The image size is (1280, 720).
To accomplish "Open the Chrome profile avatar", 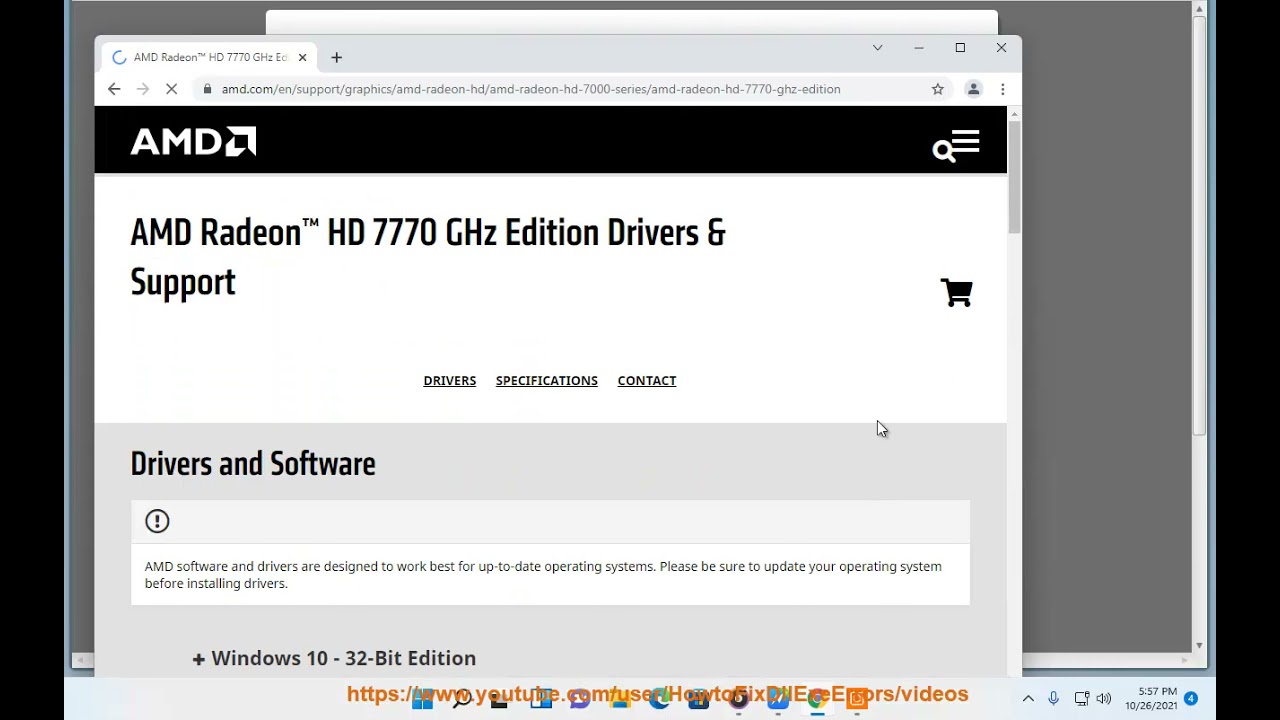I will tap(973, 89).
